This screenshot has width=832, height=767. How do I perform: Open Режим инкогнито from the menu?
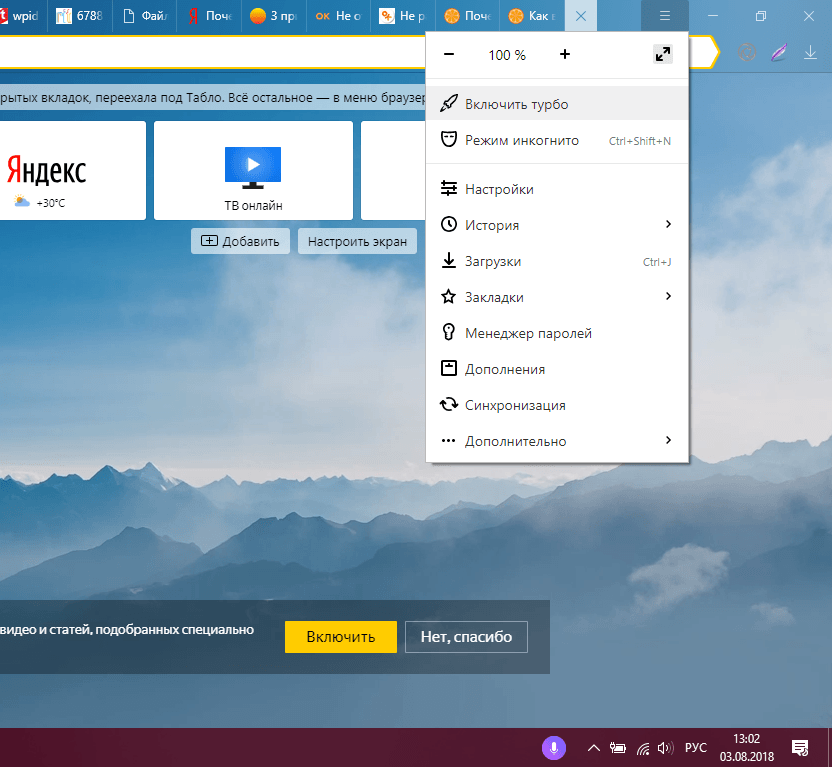coord(557,141)
